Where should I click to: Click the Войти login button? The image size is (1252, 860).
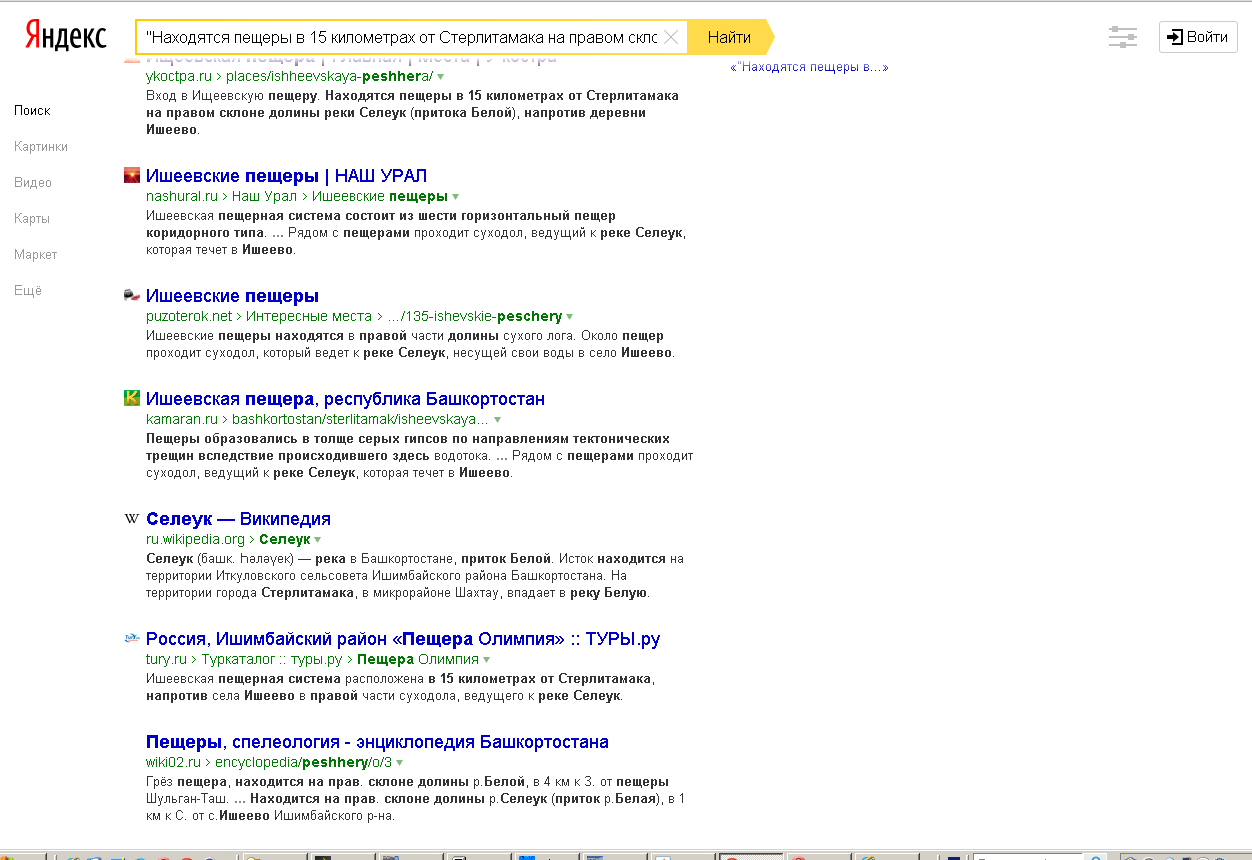coord(1198,37)
